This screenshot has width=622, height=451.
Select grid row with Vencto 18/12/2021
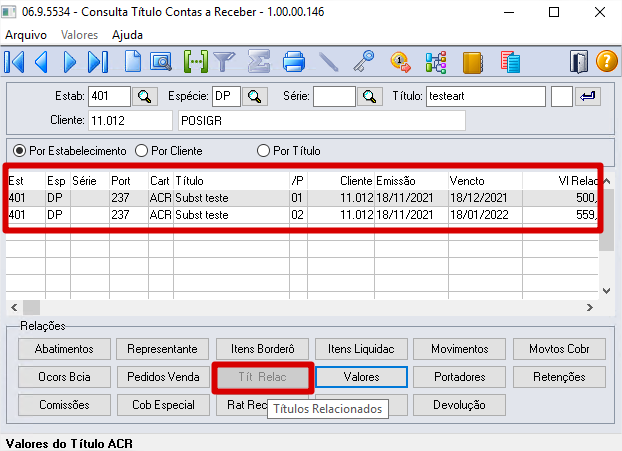(302, 198)
